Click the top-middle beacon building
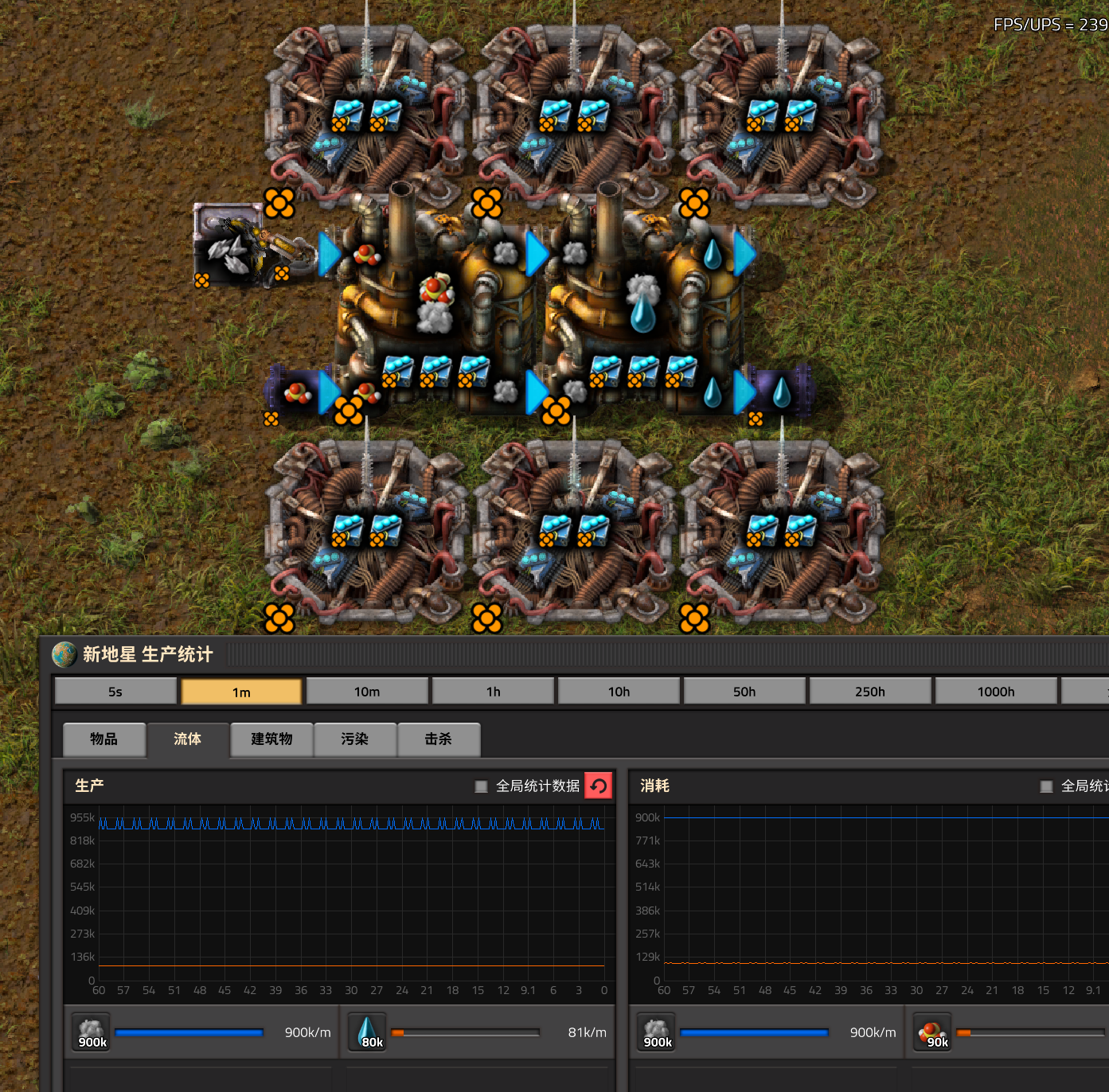1109x1092 pixels. (574, 115)
